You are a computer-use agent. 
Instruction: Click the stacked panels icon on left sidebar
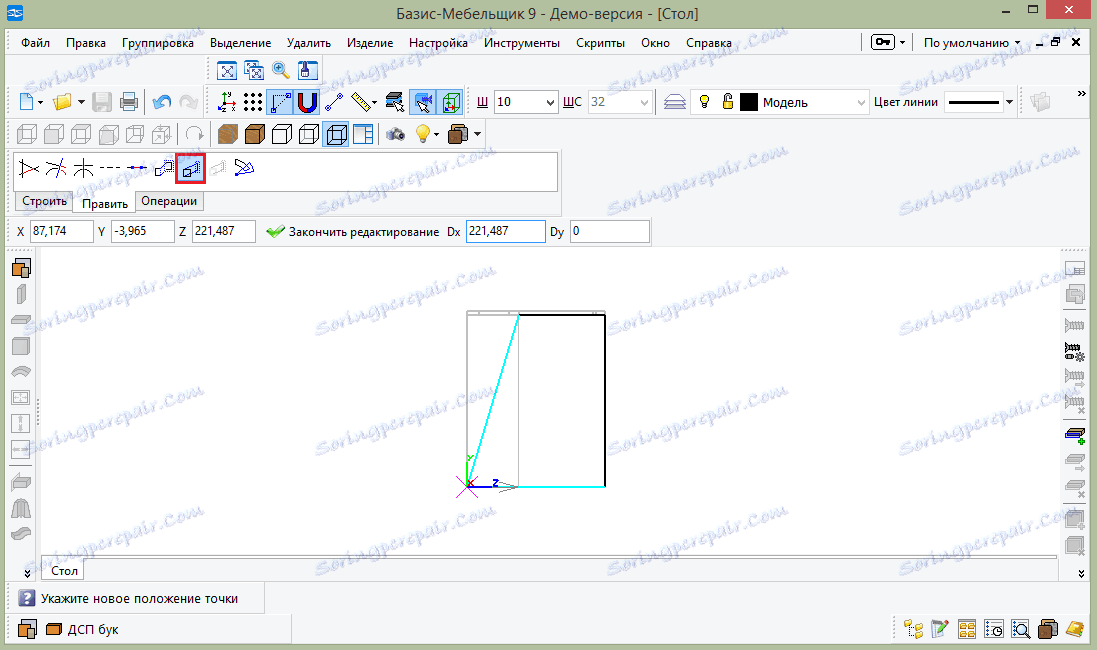(x=21, y=268)
